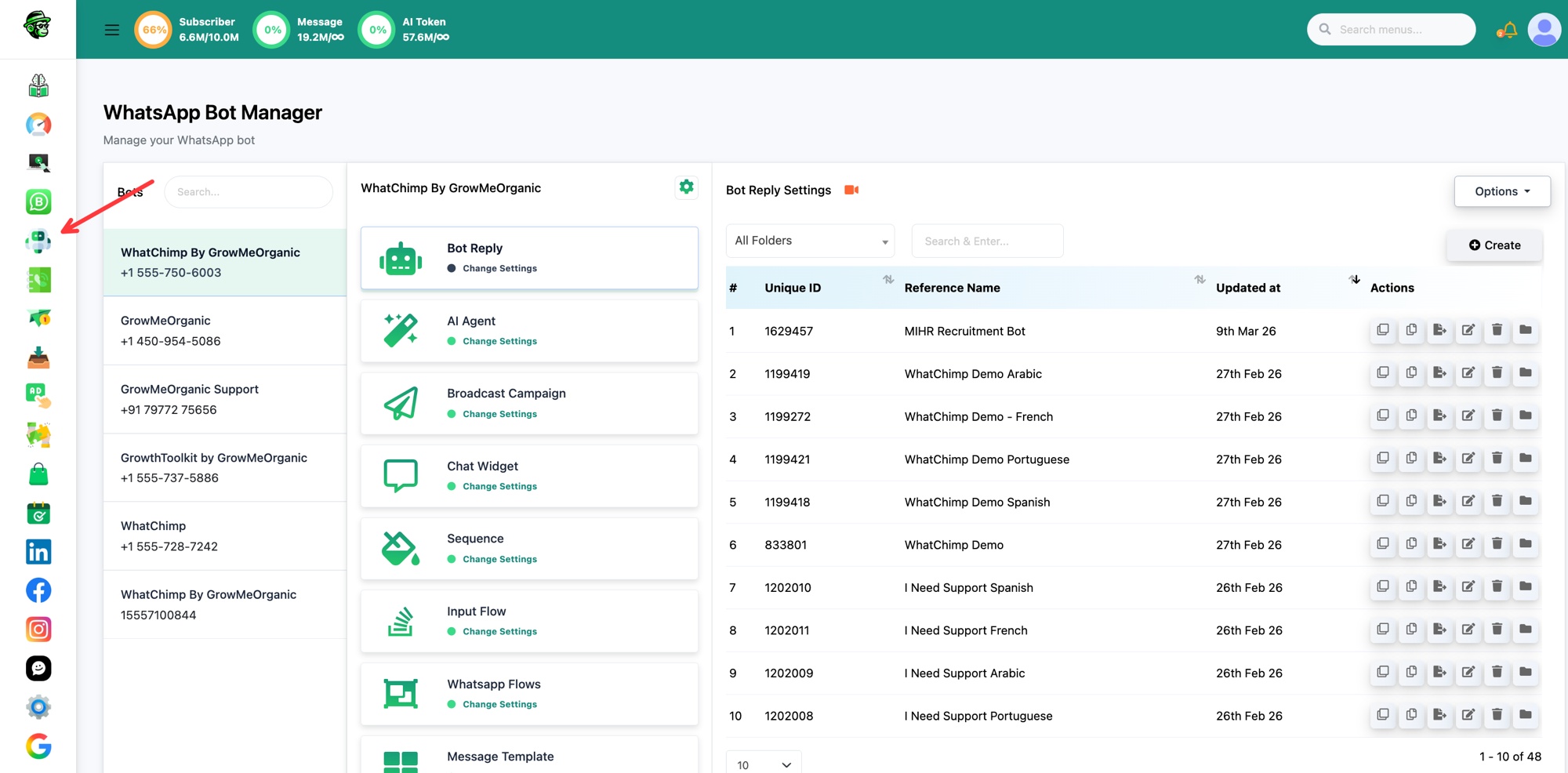Expand the All Folders dropdown
This screenshot has width=1568, height=773.
(x=811, y=241)
